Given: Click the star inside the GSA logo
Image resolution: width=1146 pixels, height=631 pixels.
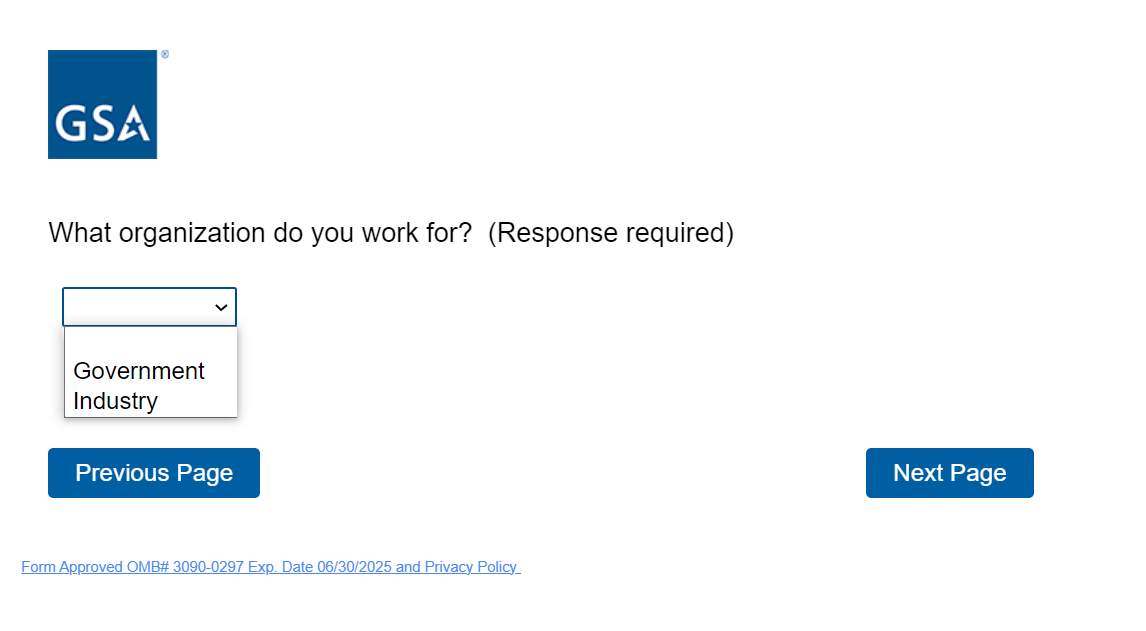Looking at the screenshot, I should tap(136, 127).
